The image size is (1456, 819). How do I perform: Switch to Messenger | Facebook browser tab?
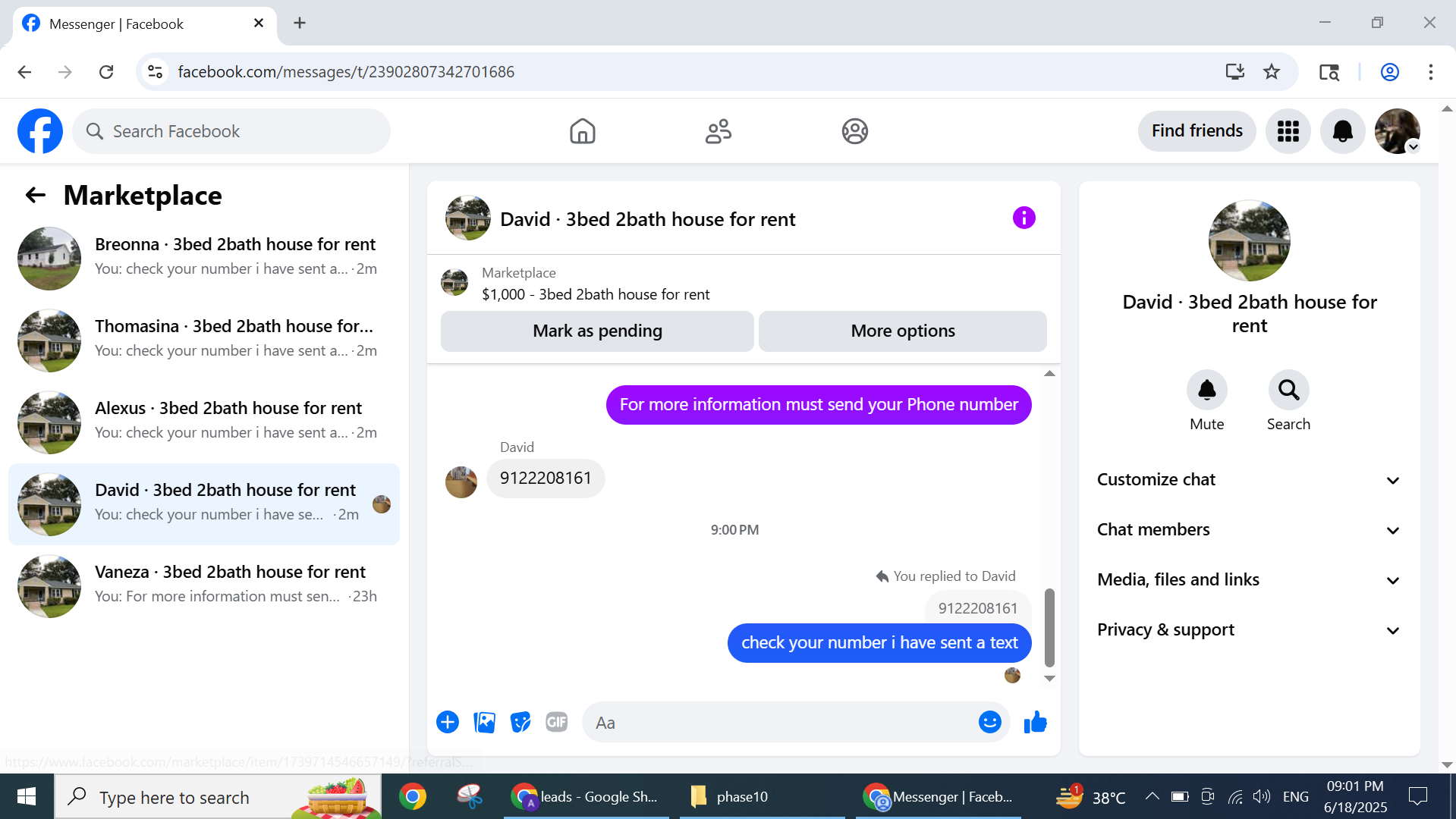click(x=144, y=24)
